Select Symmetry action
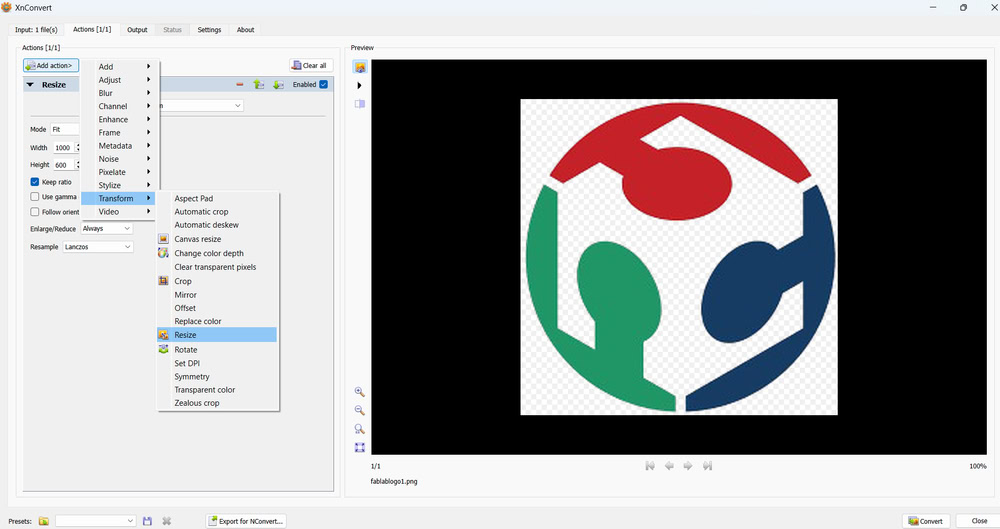The height and width of the screenshot is (529, 1000). (217, 376)
